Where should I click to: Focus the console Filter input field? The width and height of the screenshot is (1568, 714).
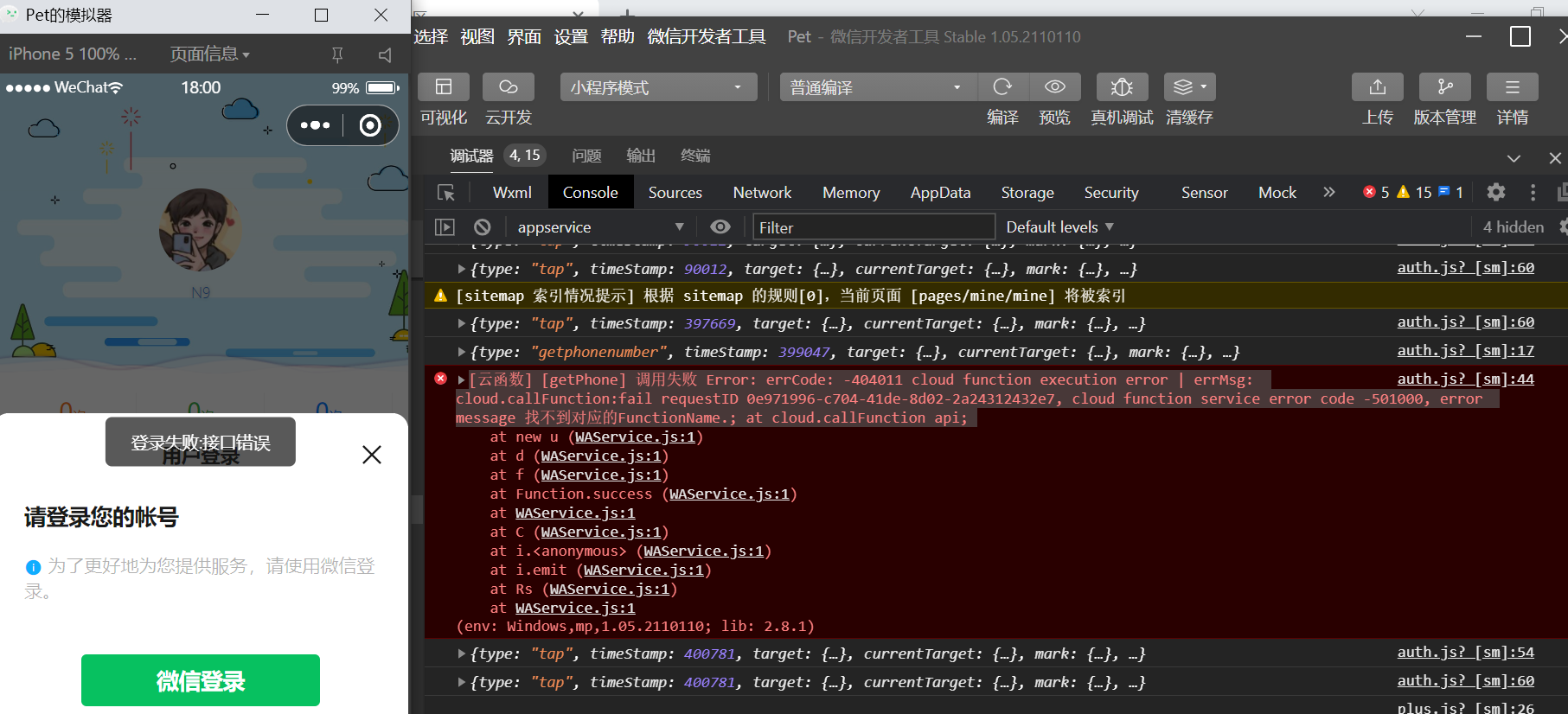[x=874, y=227]
